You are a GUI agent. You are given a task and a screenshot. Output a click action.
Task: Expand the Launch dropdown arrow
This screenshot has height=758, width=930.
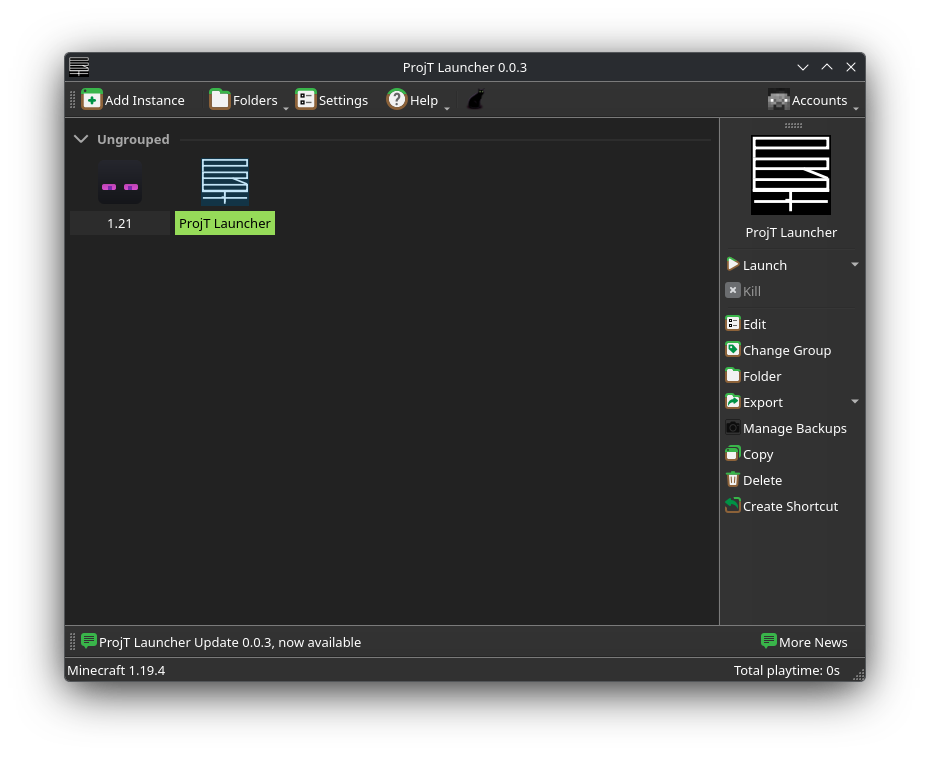[x=853, y=264]
